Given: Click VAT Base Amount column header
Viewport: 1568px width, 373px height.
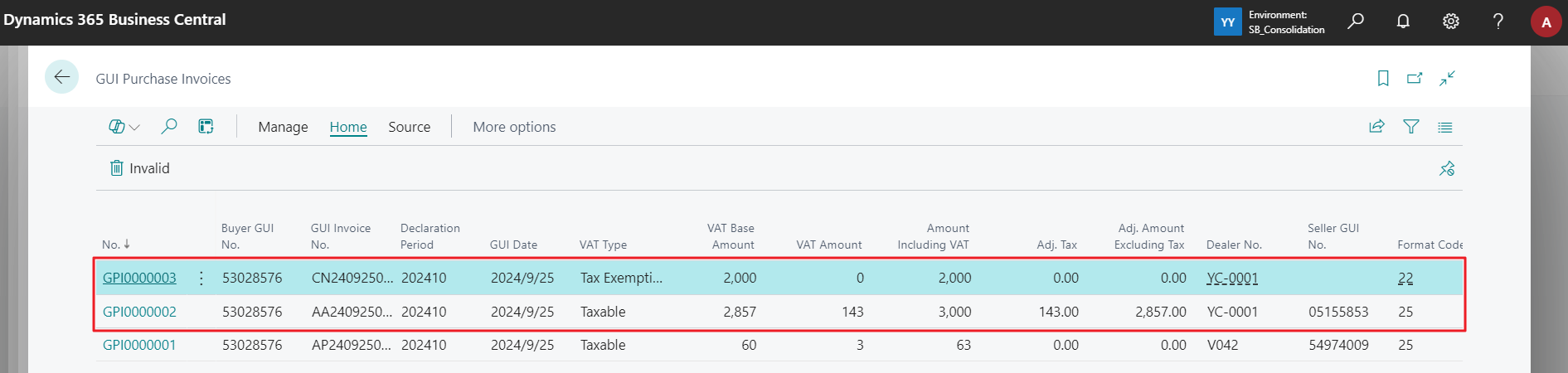Looking at the screenshot, I should 731,236.
